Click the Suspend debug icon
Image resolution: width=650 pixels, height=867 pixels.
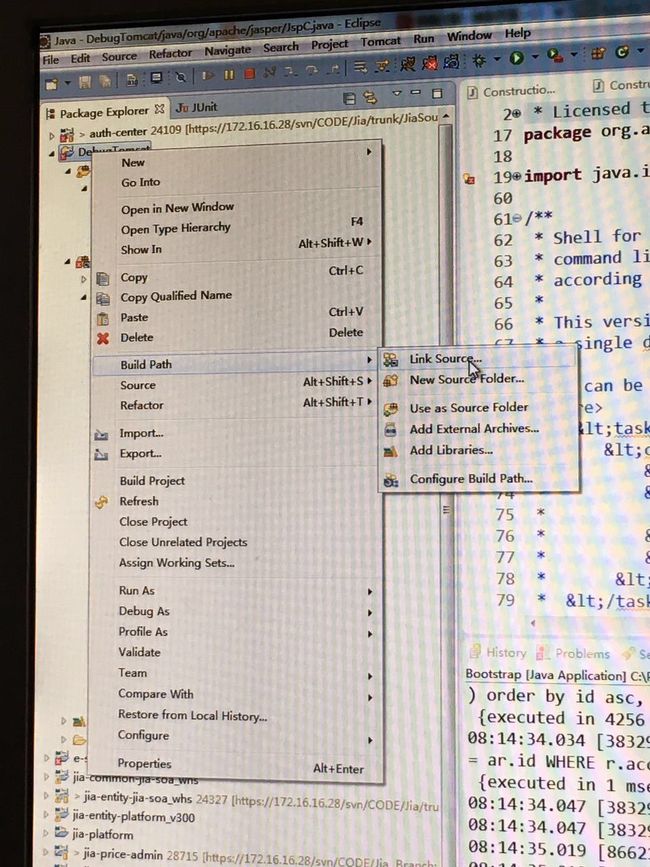(x=229, y=75)
